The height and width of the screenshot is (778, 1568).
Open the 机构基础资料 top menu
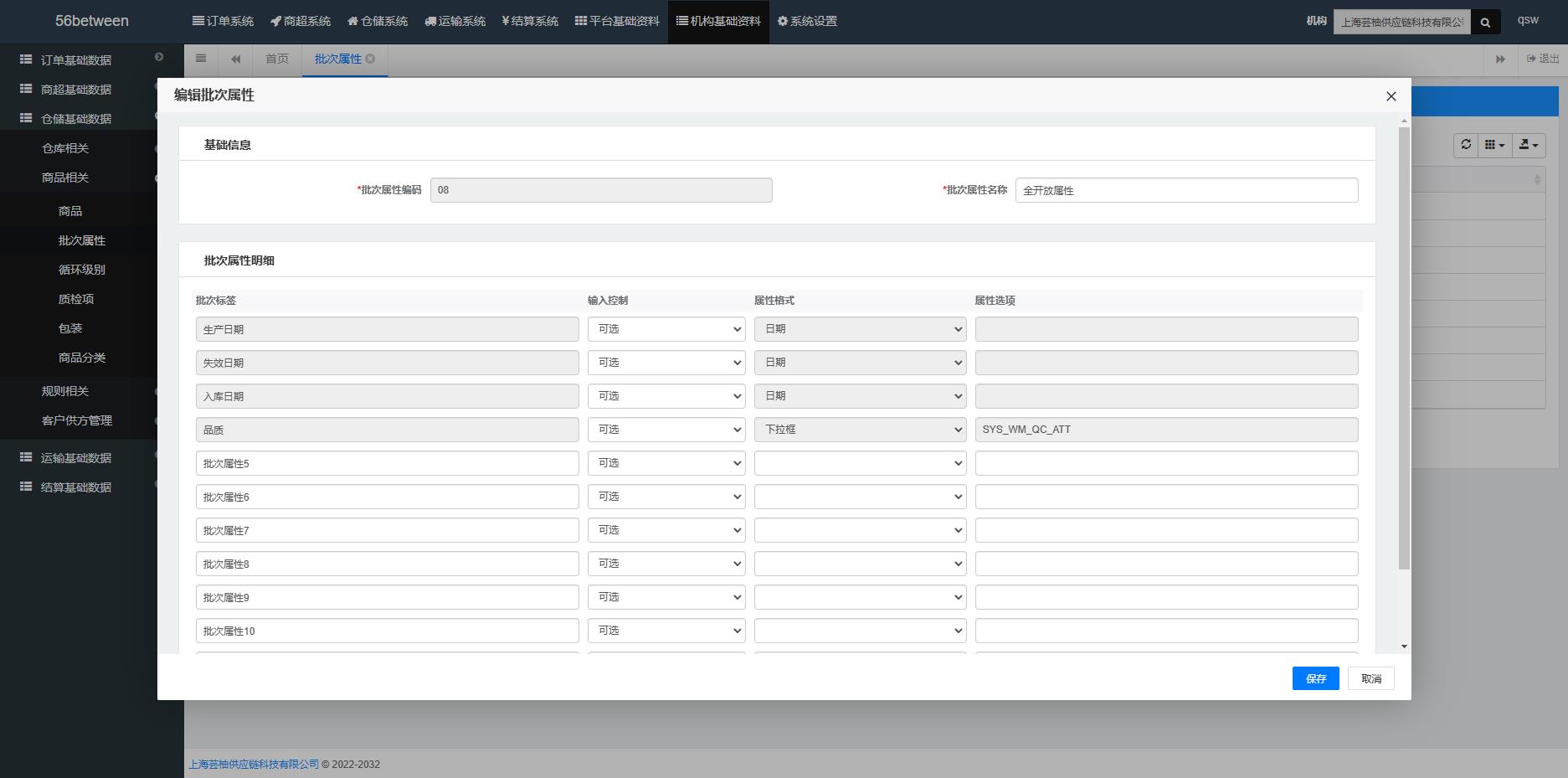pos(718,21)
